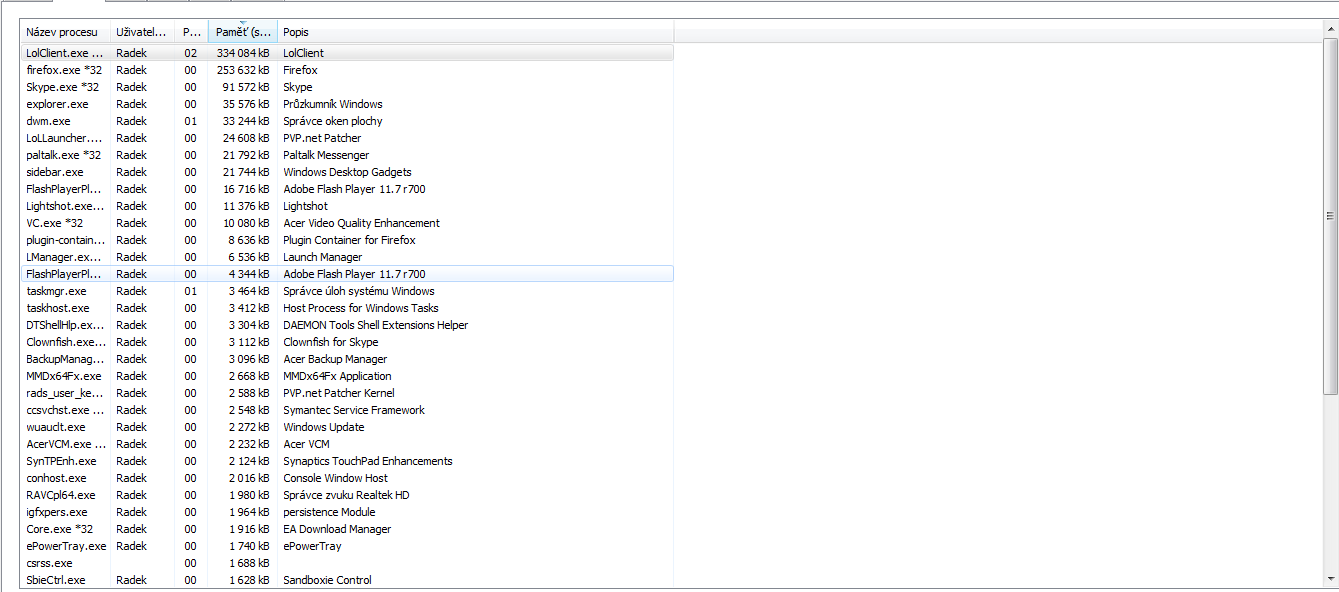Click the vertical scrollbar thumb
The width and height of the screenshot is (1339, 592).
point(1330,215)
